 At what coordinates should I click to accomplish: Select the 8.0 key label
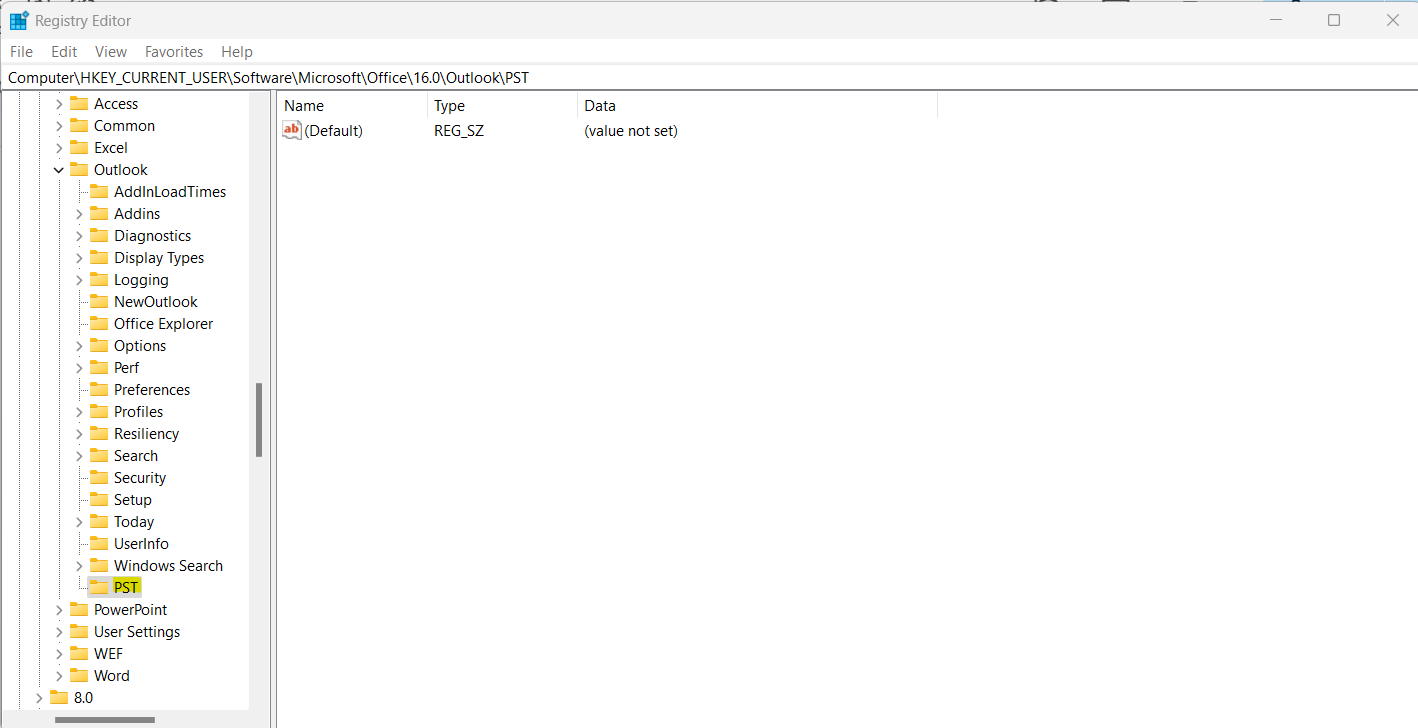pos(83,697)
